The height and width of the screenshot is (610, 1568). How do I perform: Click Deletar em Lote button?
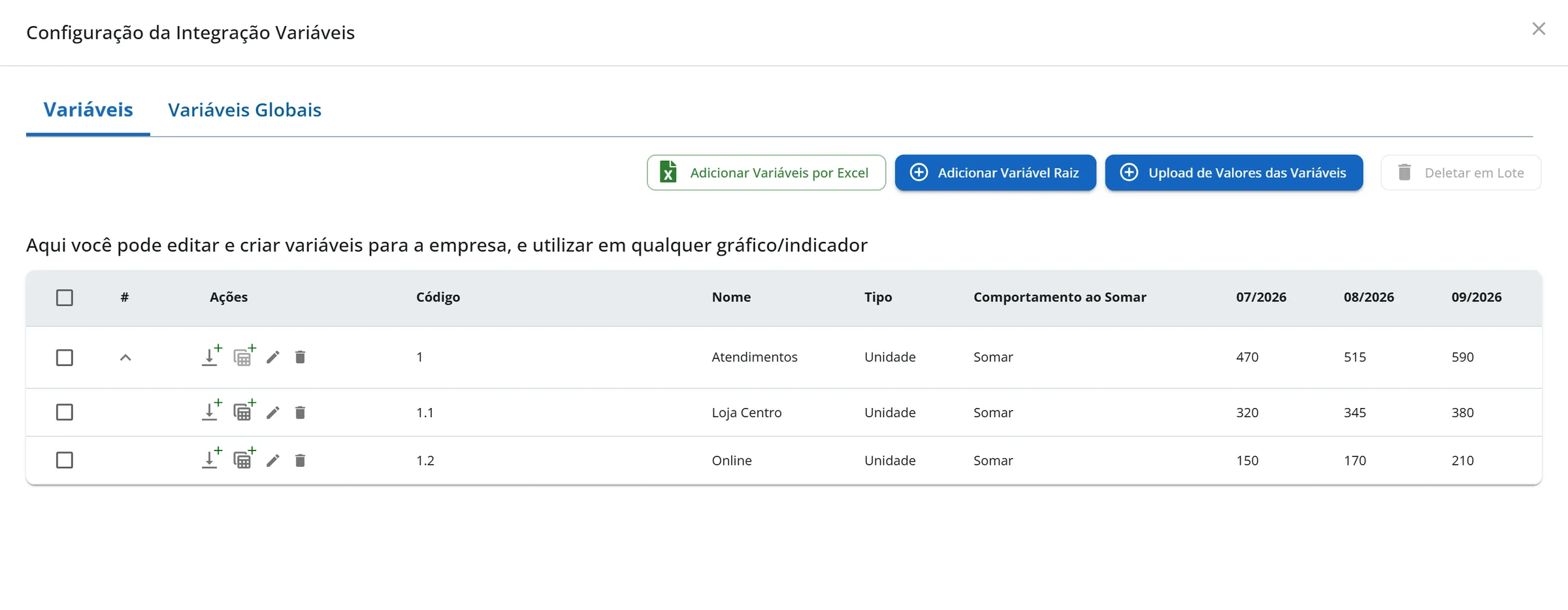1461,173
